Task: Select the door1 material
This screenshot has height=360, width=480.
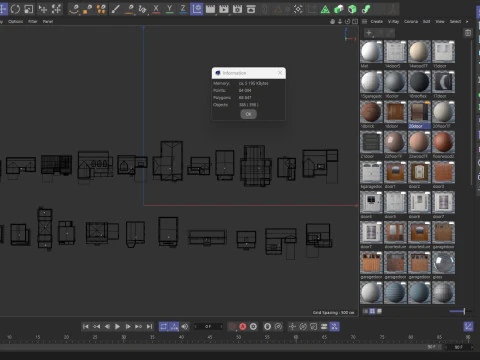Action: [x=395, y=172]
